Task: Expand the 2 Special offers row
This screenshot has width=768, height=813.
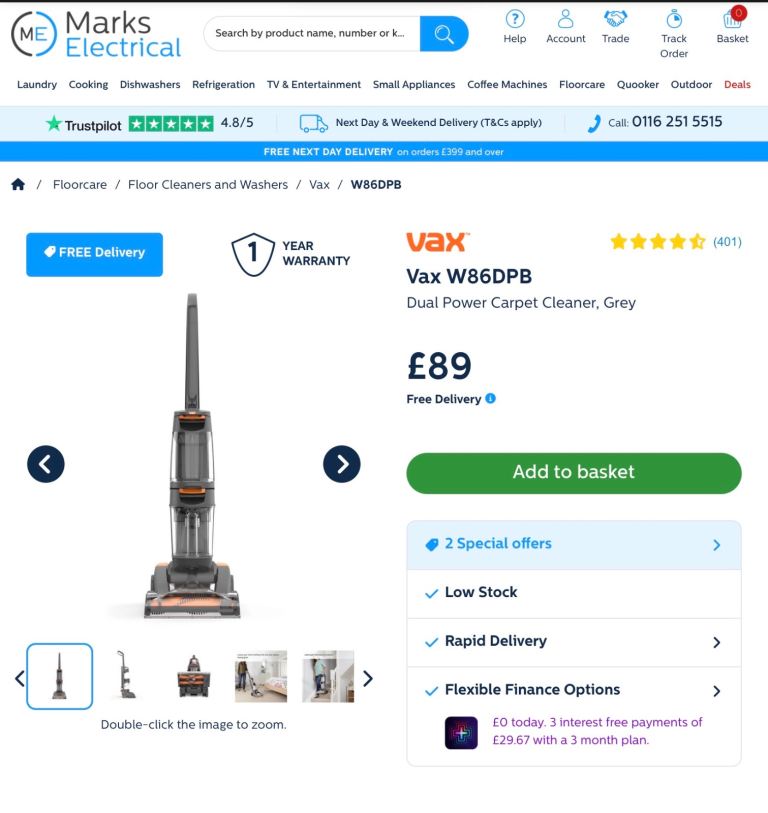Action: coord(574,545)
